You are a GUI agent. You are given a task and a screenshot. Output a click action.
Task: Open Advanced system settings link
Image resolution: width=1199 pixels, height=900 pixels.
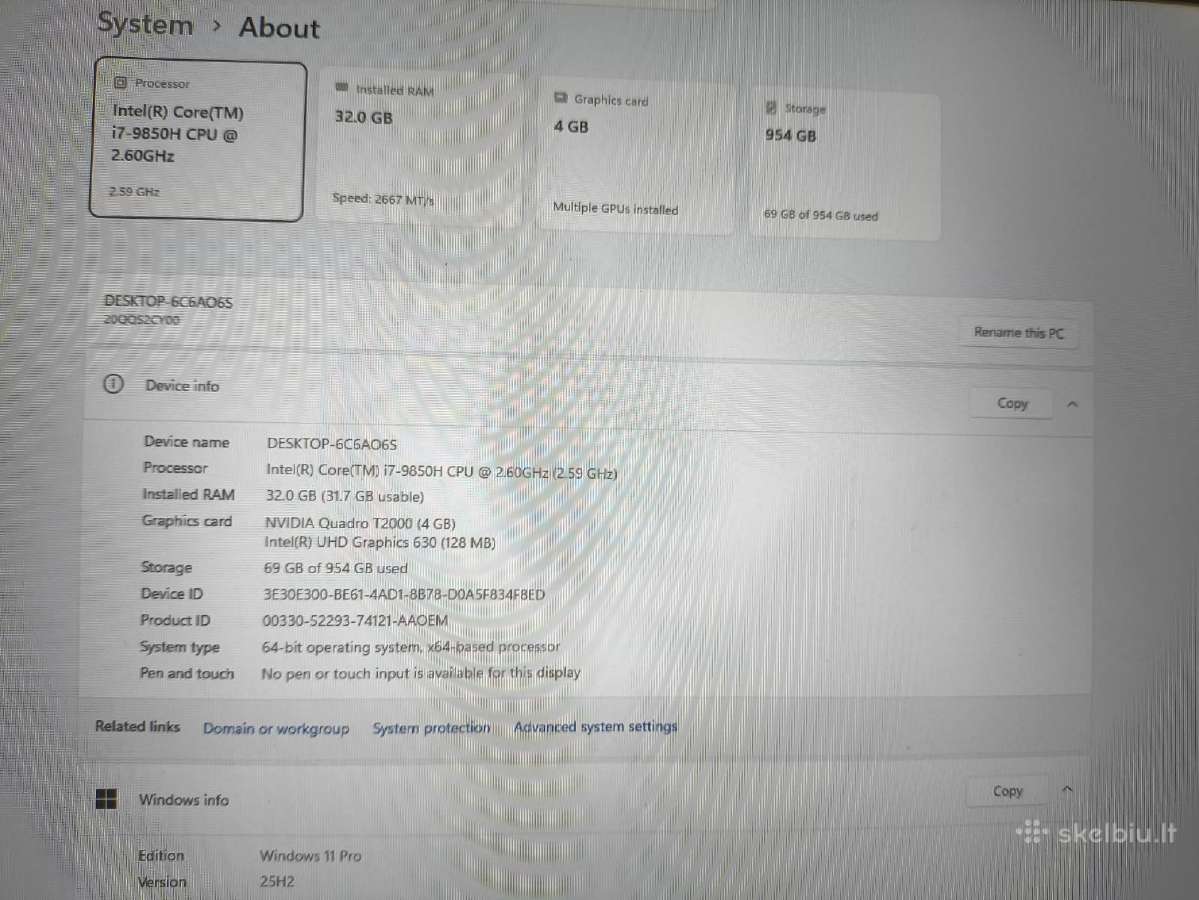(x=596, y=726)
